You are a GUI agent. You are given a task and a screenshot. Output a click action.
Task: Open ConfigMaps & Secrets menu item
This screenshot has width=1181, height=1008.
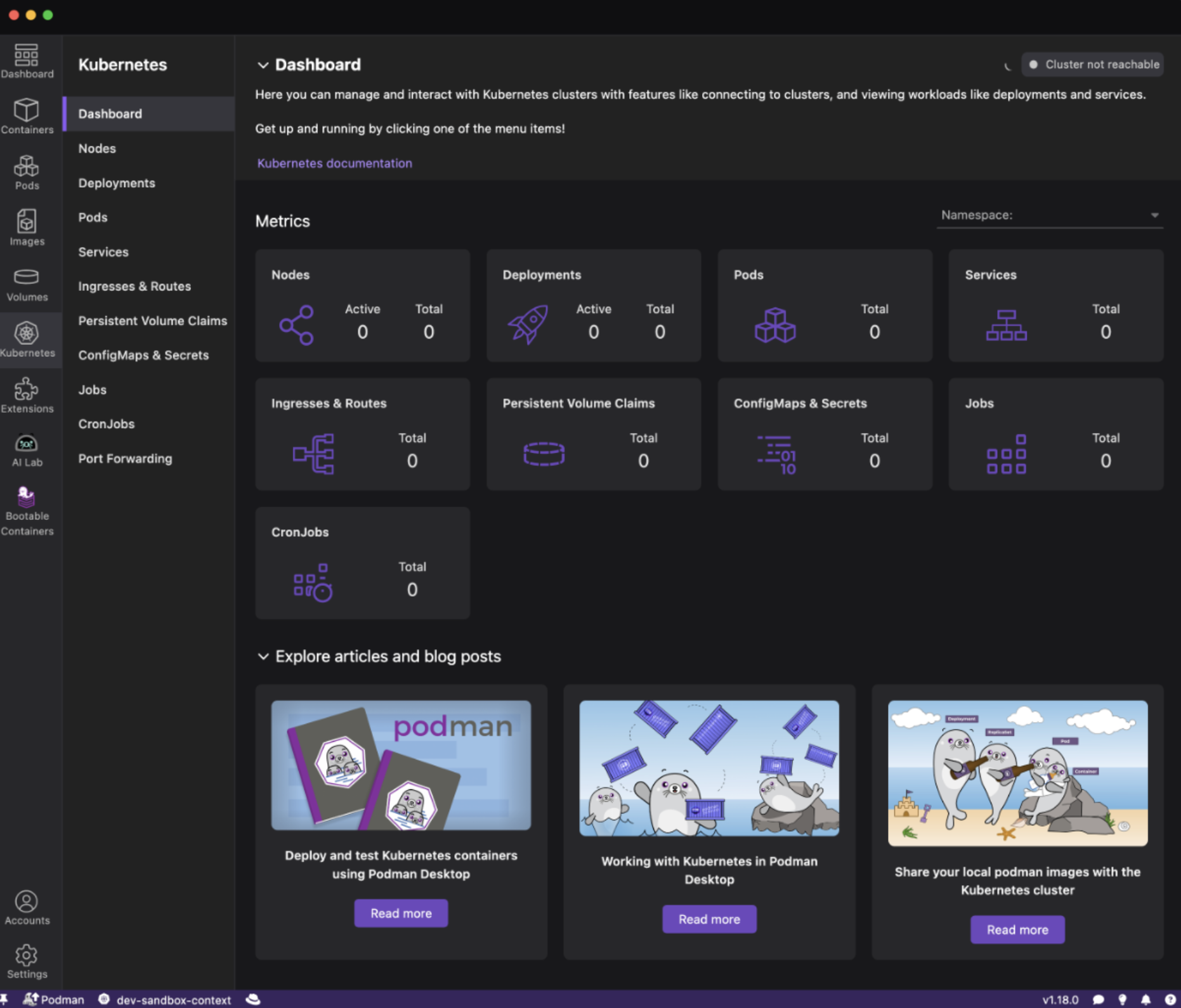click(x=143, y=355)
